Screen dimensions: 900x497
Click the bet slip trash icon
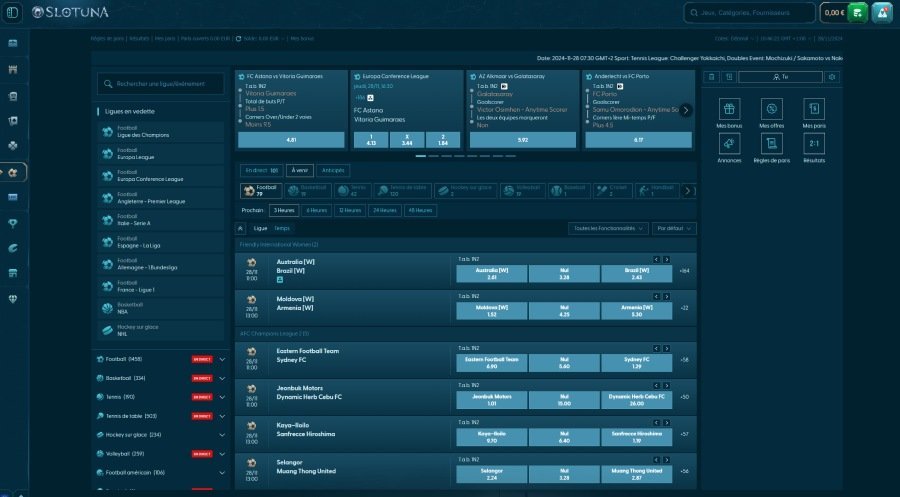click(x=711, y=77)
